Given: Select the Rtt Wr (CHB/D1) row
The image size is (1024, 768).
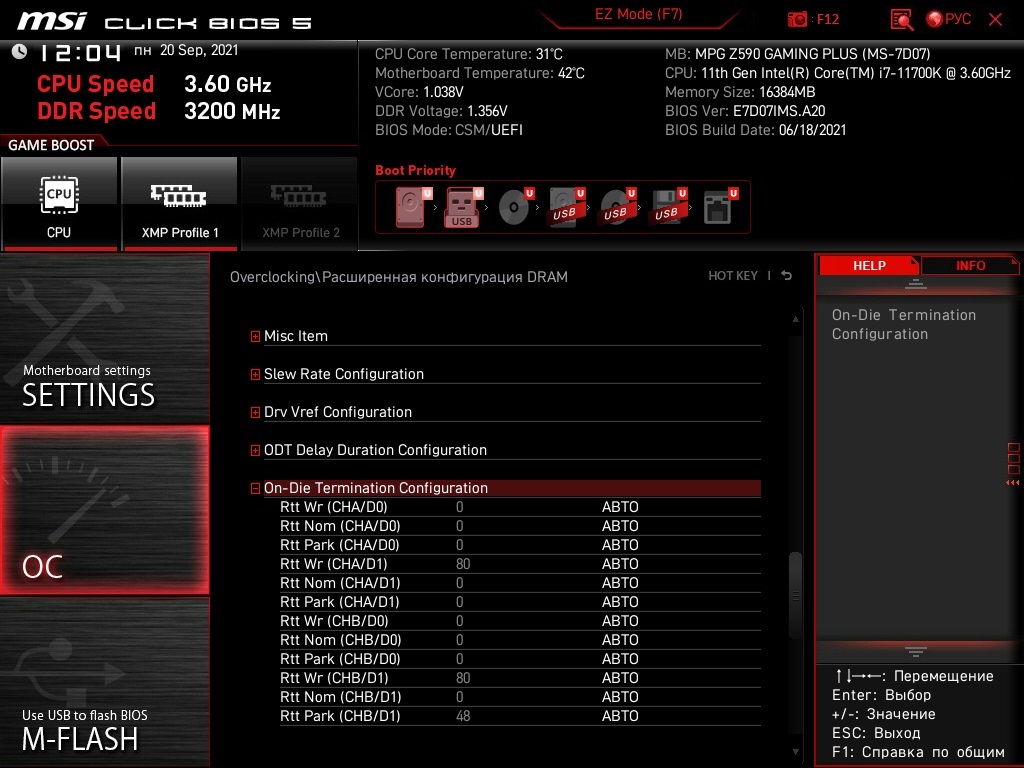Looking at the screenshot, I should (x=520, y=677).
